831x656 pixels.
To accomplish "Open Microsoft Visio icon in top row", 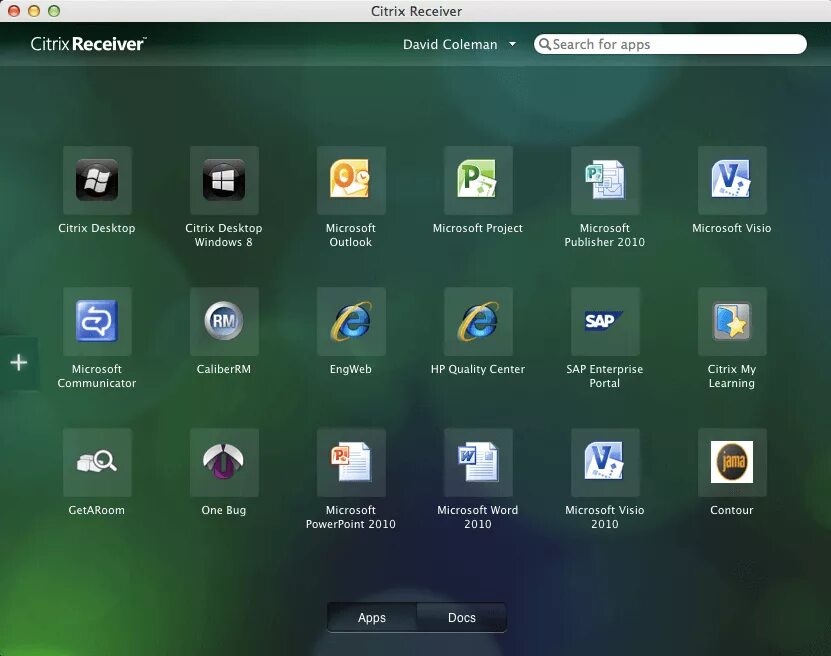I will click(x=732, y=181).
